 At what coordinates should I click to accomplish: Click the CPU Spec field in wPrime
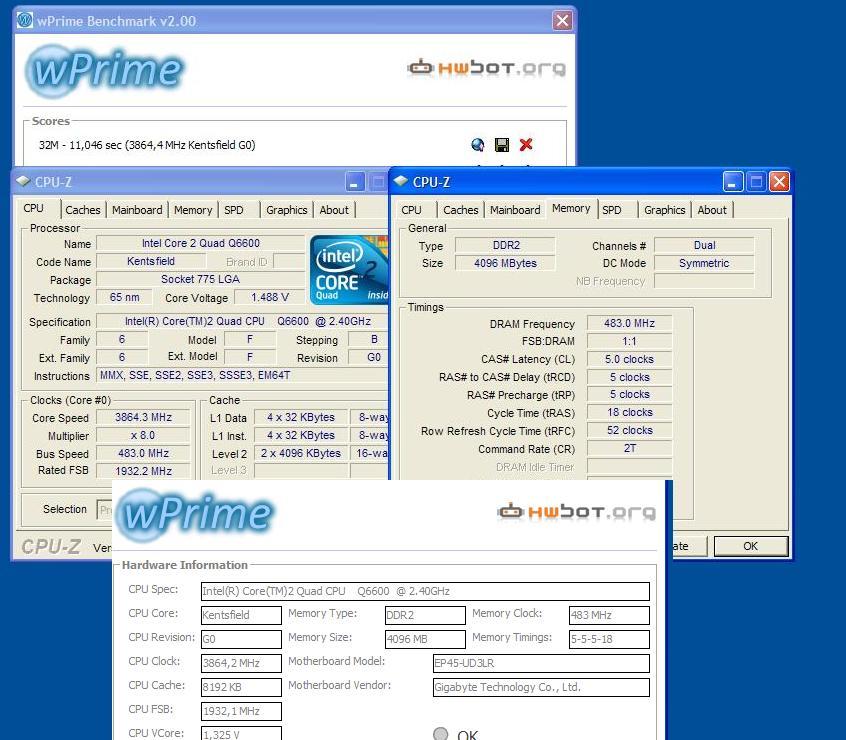425,591
